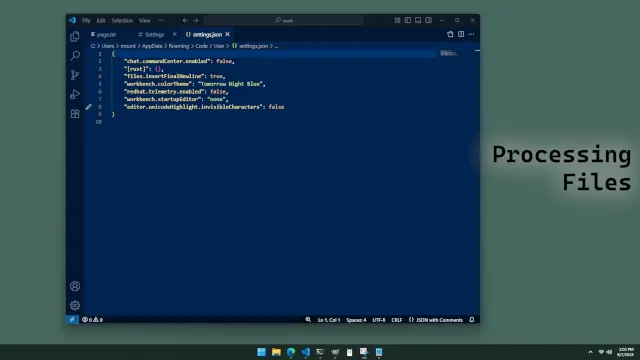Open Microsoft Edge from the taskbar

(x=291, y=352)
